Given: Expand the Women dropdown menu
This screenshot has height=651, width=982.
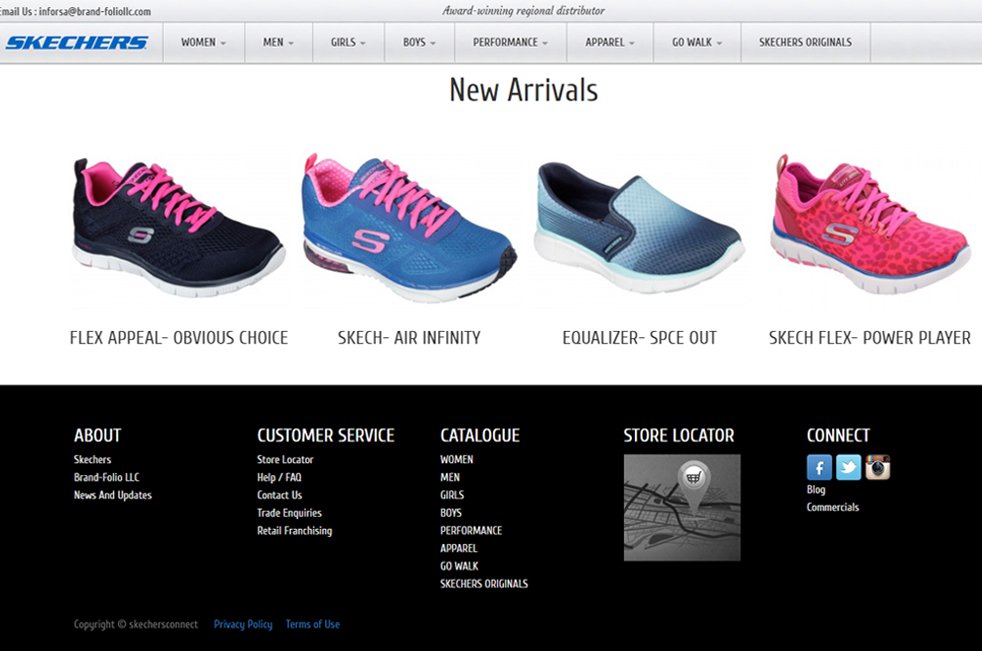Looking at the screenshot, I should tap(203, 43).
